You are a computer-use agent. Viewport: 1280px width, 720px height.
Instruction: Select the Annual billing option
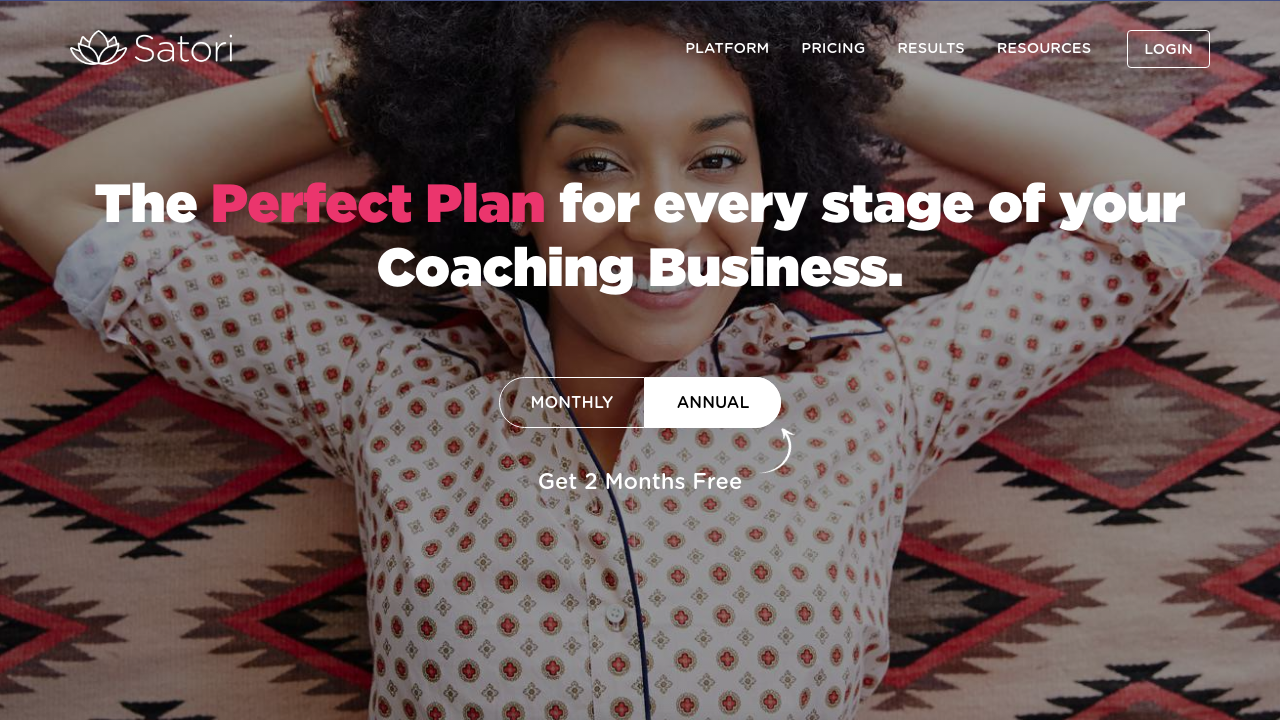click(712, 402)
